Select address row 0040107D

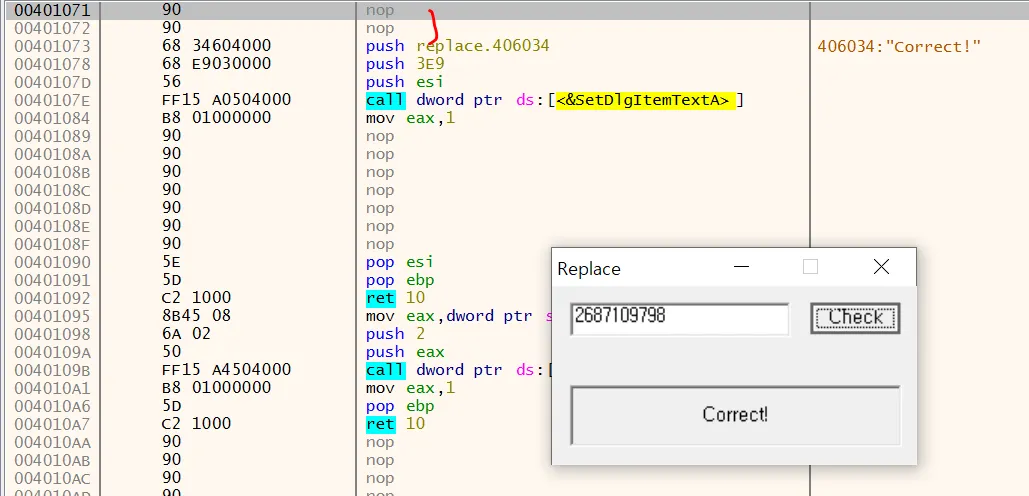coord(52,82)
